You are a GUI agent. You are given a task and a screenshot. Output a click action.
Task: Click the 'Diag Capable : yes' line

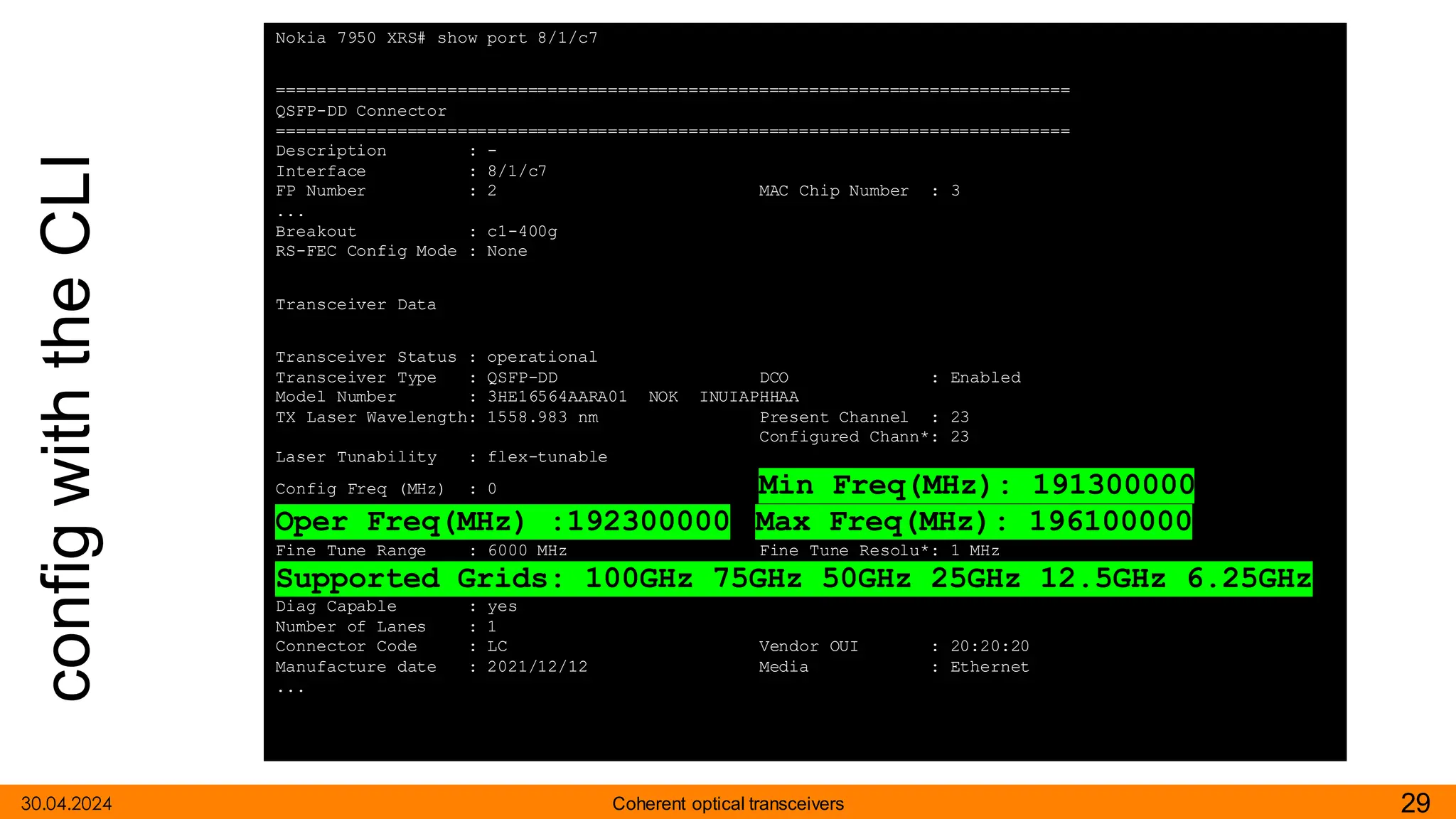click(396, 607)
